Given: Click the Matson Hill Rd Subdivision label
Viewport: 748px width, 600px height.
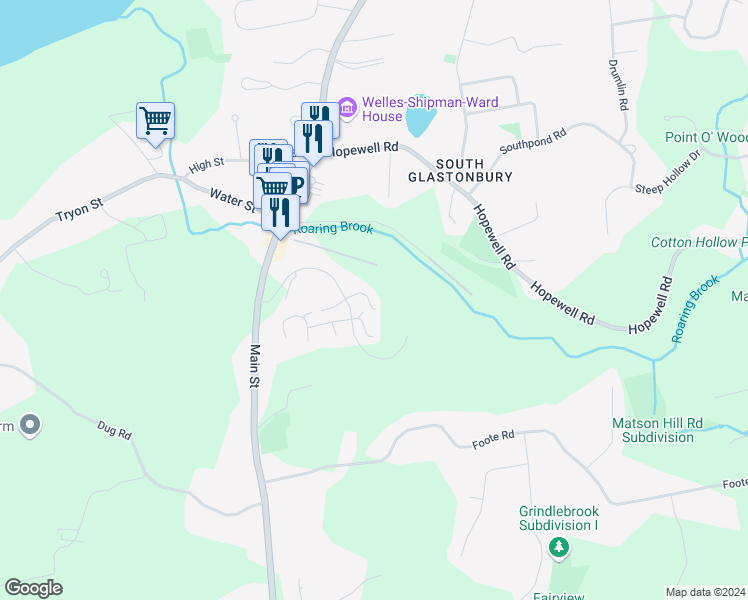Looking at the screenshot, I should 657,430.
